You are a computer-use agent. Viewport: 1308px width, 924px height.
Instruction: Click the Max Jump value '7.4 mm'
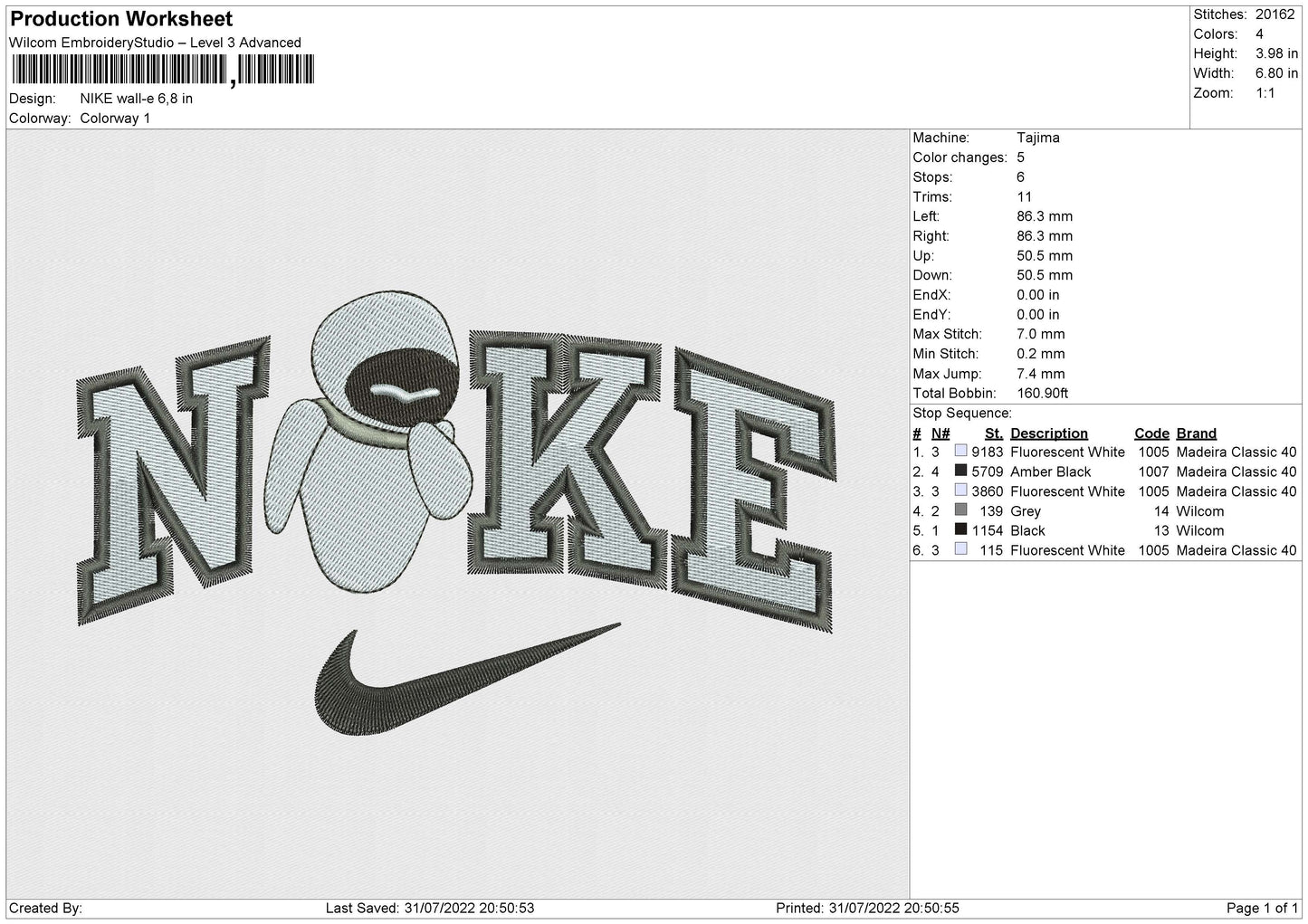(x=1041, y=374)
